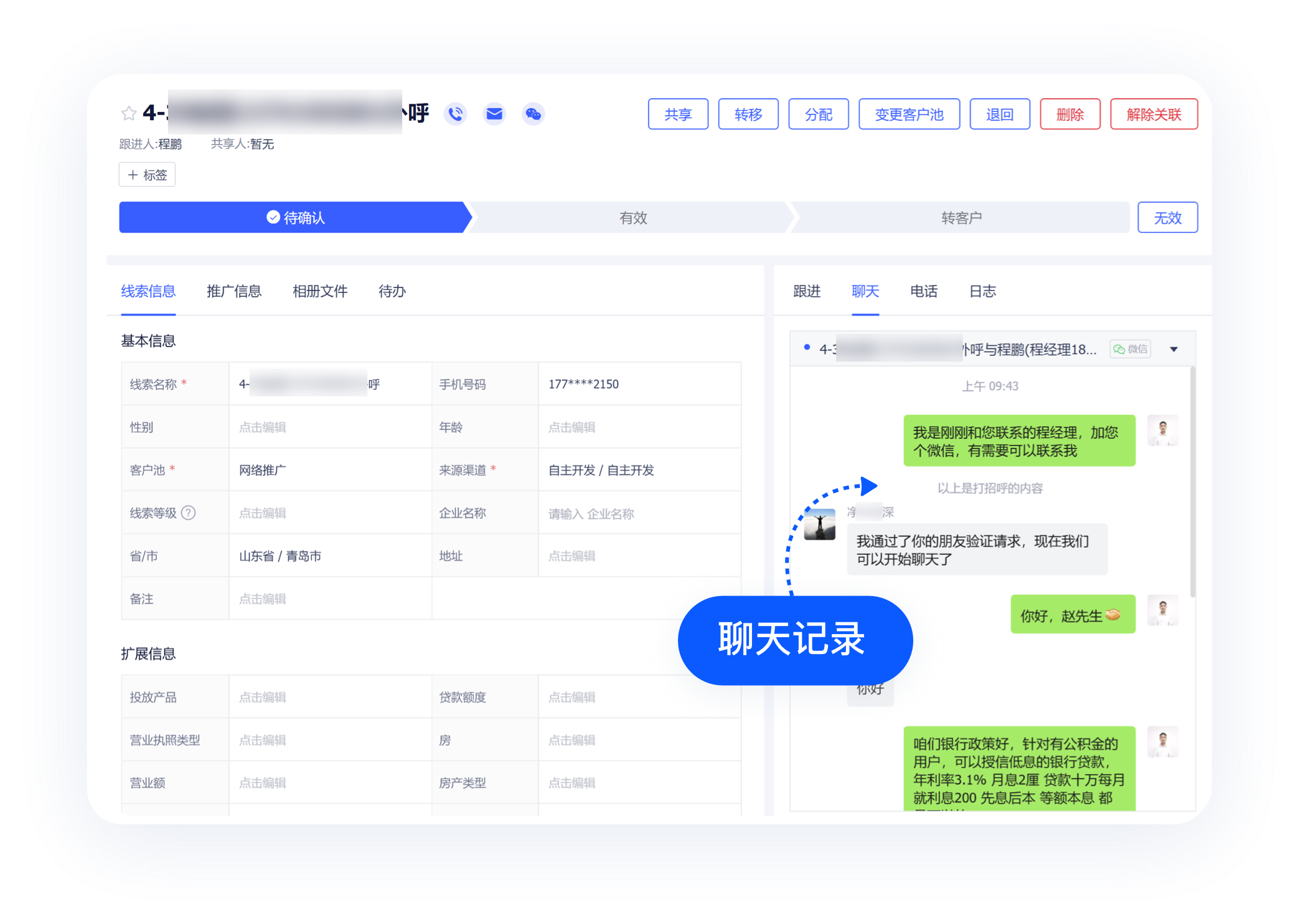The height and width of the screenshot is (924, 1298).
Task: Click the chat panel vertical scrollbar
Action: click(1192, 482)
